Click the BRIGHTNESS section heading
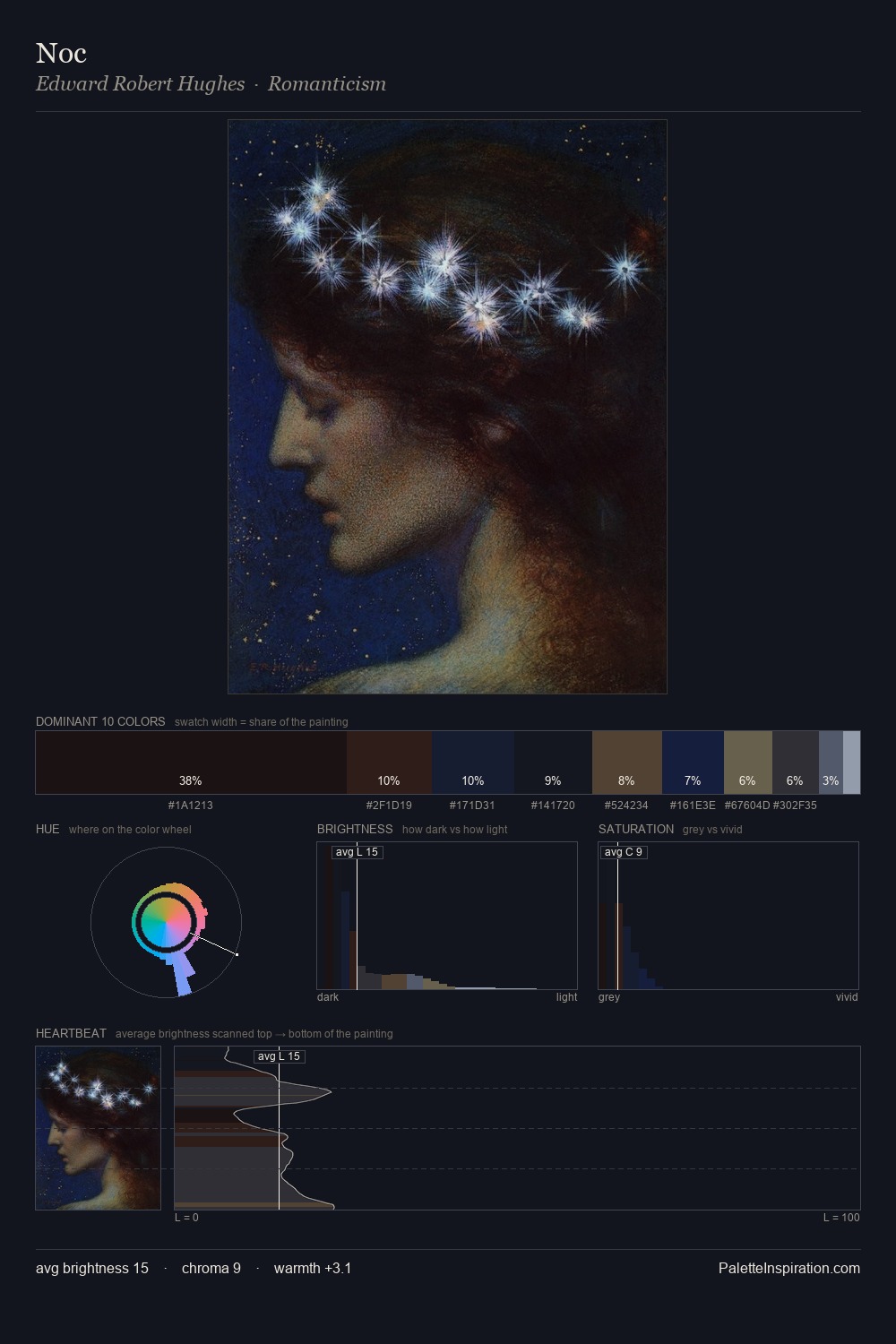896x1344 pixels. click(x=355, y=829)
